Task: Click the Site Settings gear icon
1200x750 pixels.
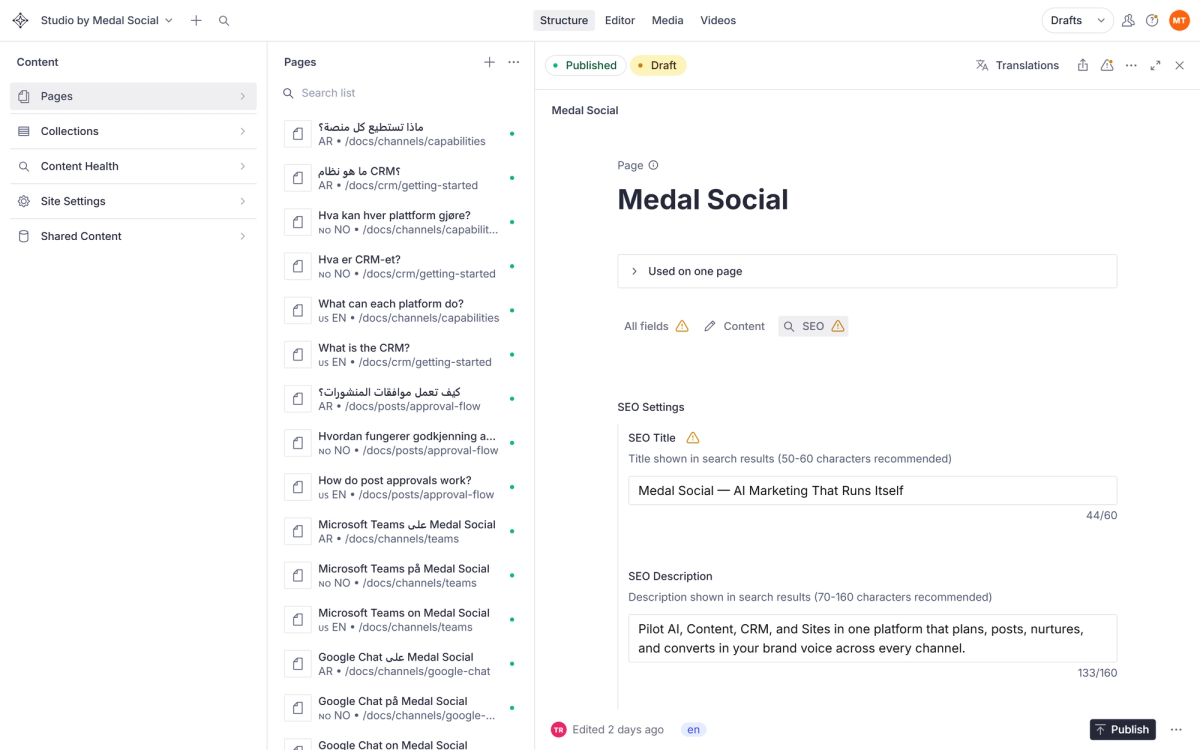Action: click(24, 201)
